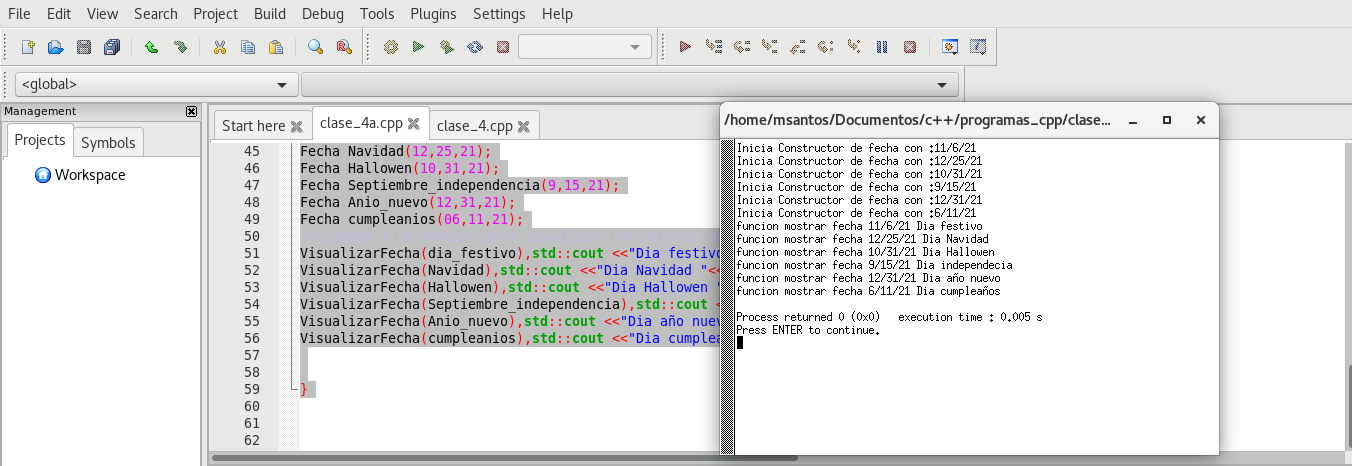The image size is (1352, 466).
Task: Select Workspace in the Projects tree
Action: click(89, 175)
